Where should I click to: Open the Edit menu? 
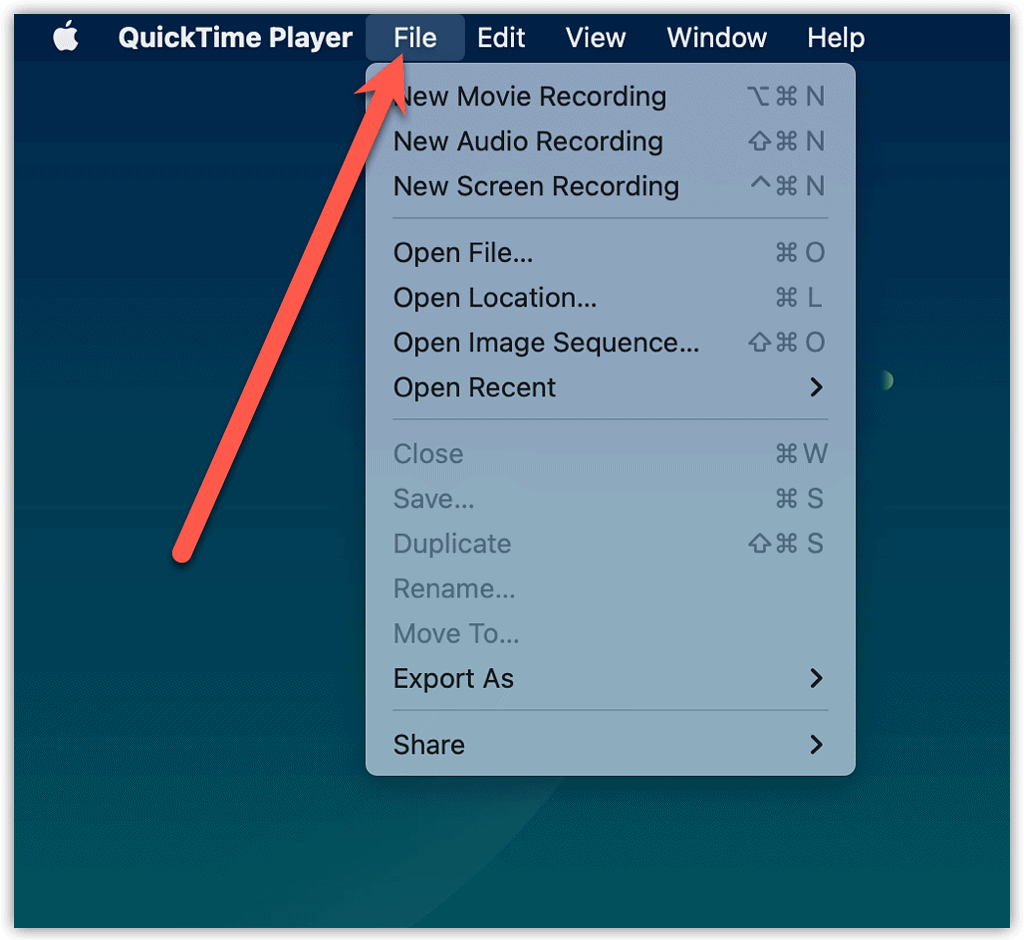coord(500,37)
